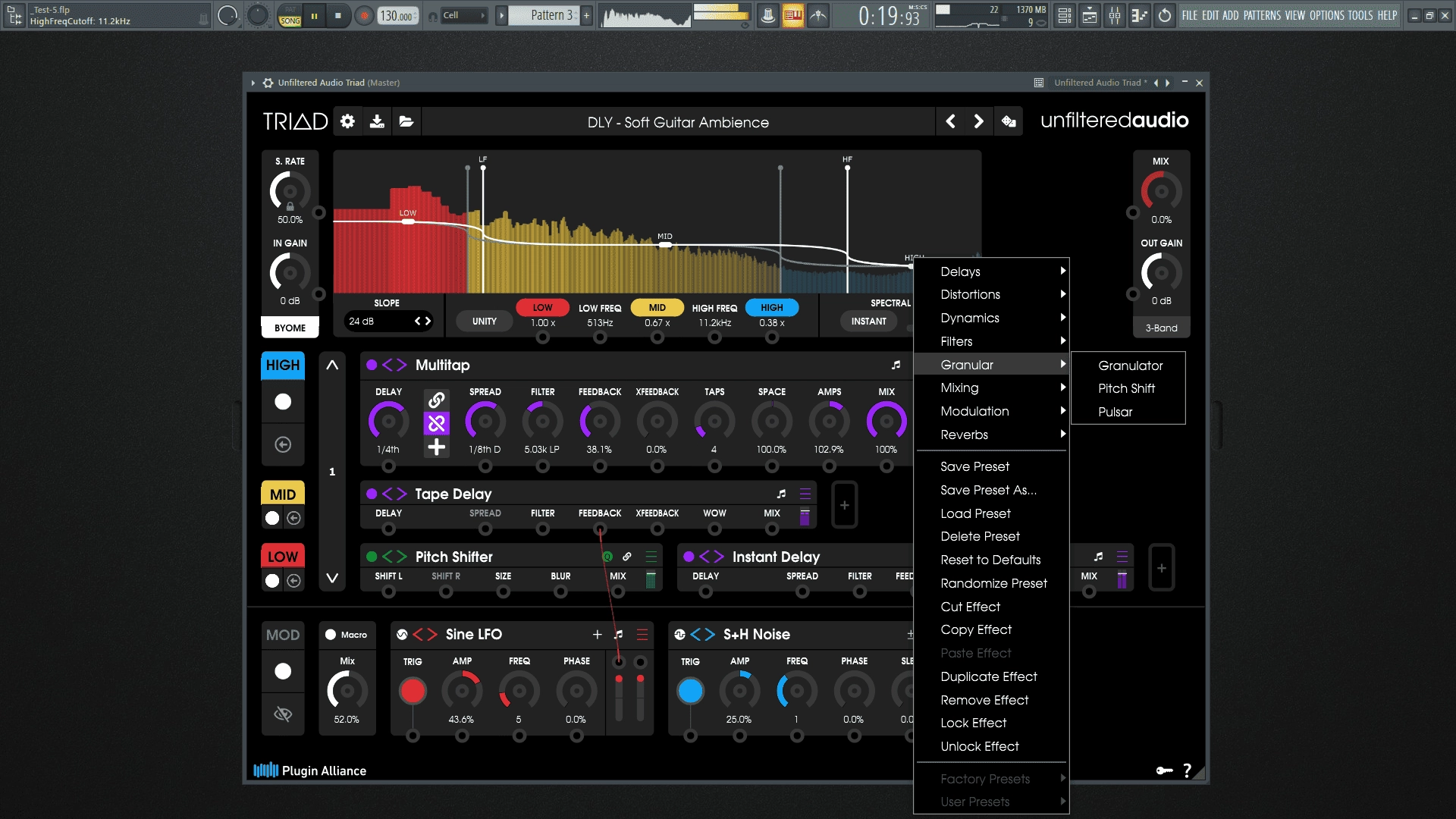Expand the Distortions submenu

(991, 294)
